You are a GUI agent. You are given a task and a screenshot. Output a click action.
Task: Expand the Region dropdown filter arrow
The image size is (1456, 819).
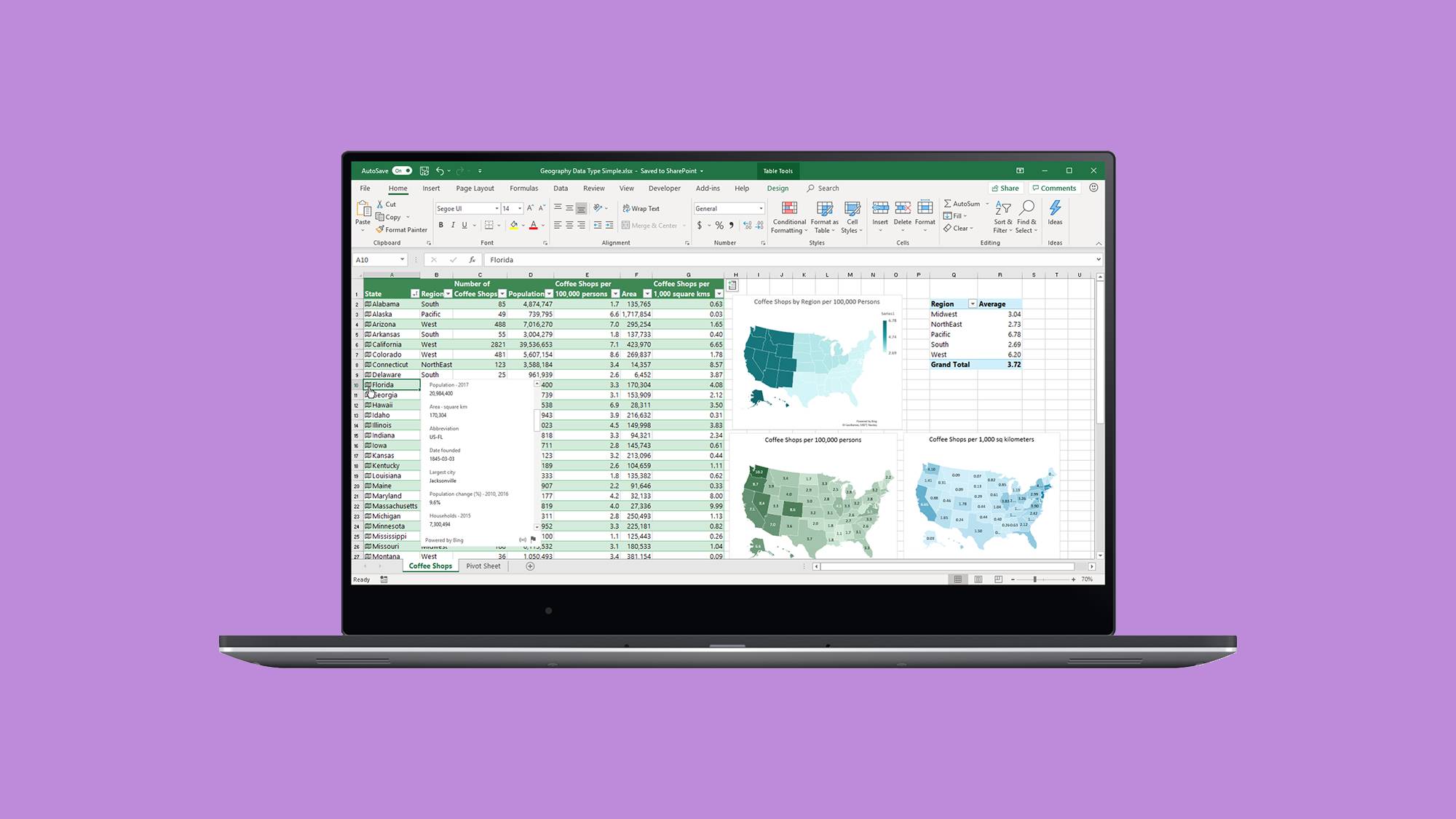point(448,294)
